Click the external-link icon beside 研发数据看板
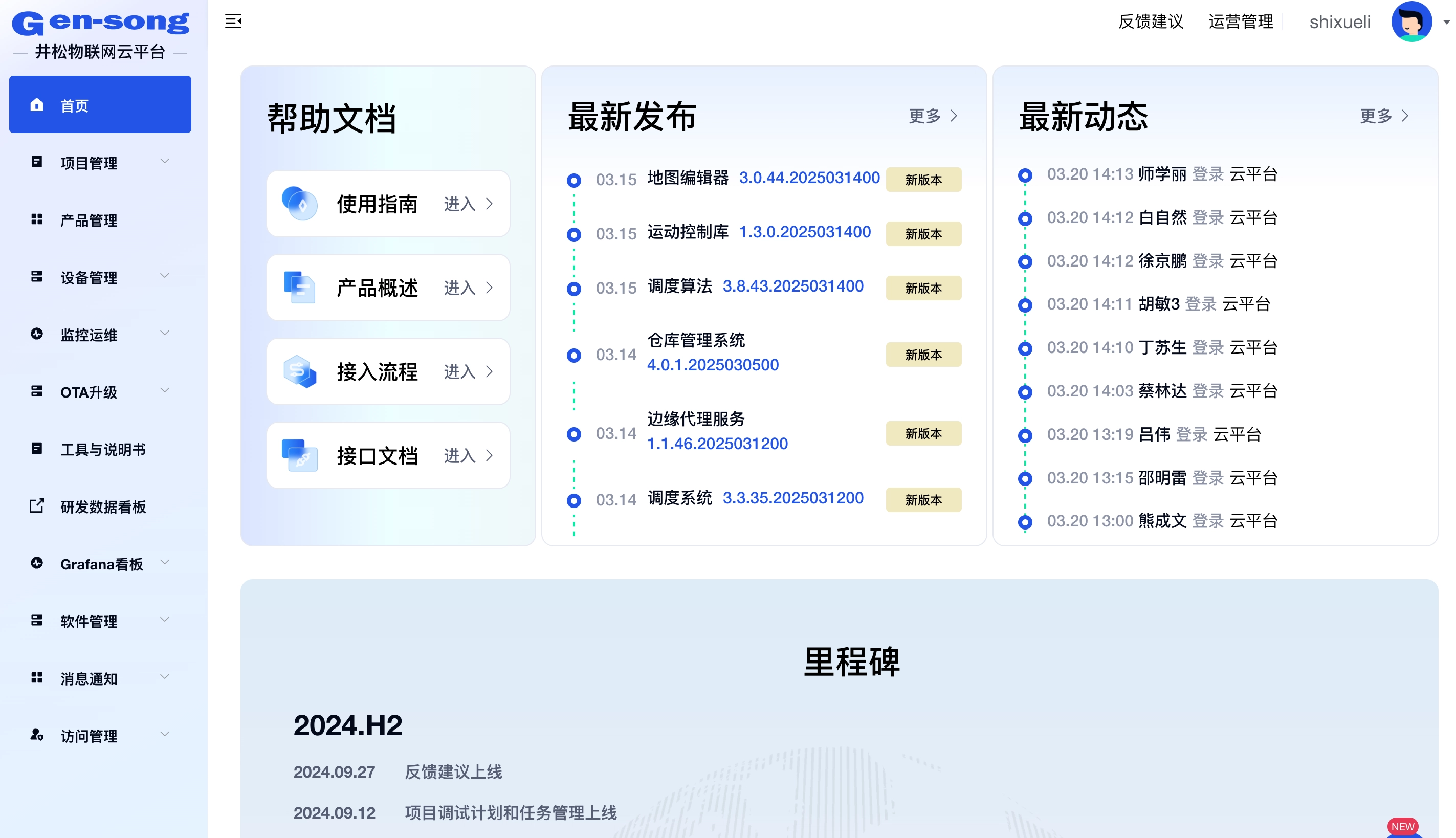Image resolution: width=1456 pixels, height=838 pixels. pos(37,506)
